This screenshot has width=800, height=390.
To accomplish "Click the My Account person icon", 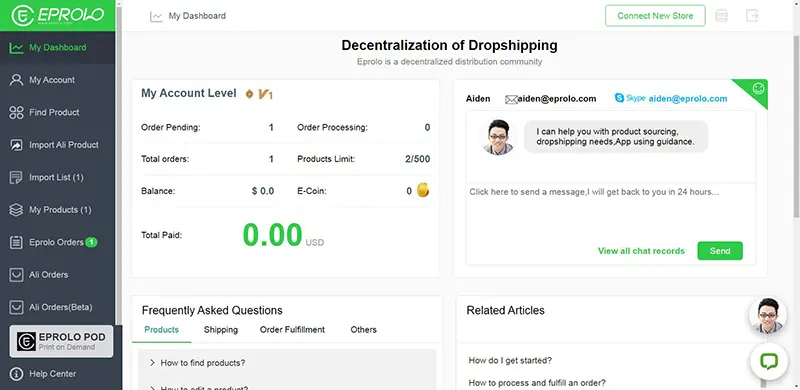I will (x=16, y=80).
